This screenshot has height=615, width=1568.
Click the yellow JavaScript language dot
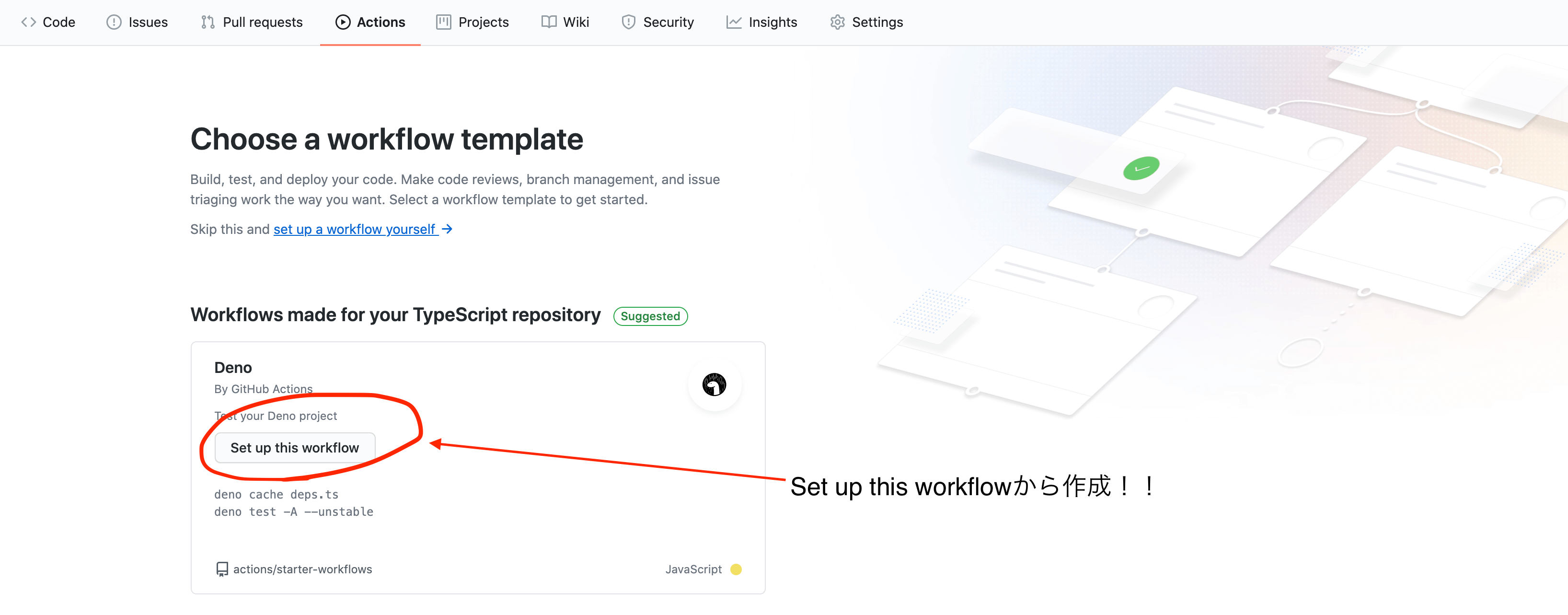click(736, 569)
